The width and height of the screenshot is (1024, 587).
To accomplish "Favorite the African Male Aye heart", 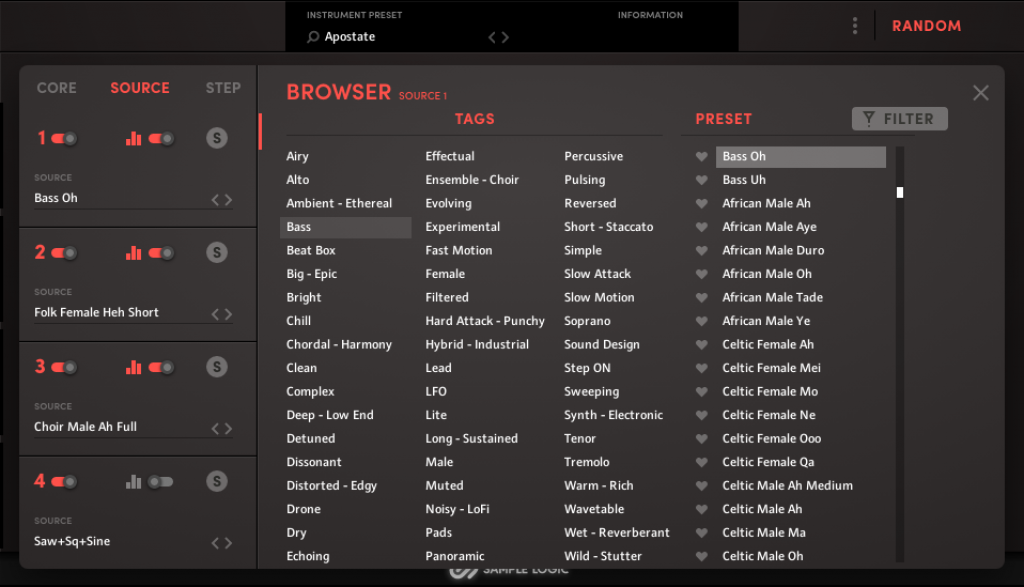I will (x=701, y=227).
